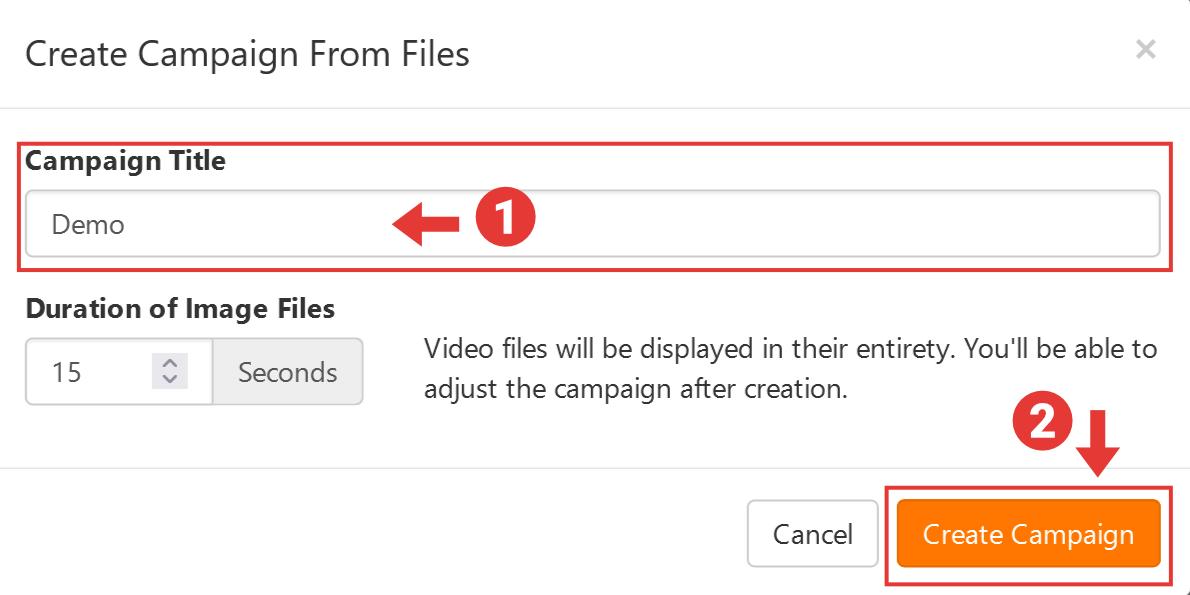Close the Create Campaign From Files dialog
Viewport: 1190px width, 595px height.
(1146, 50)
